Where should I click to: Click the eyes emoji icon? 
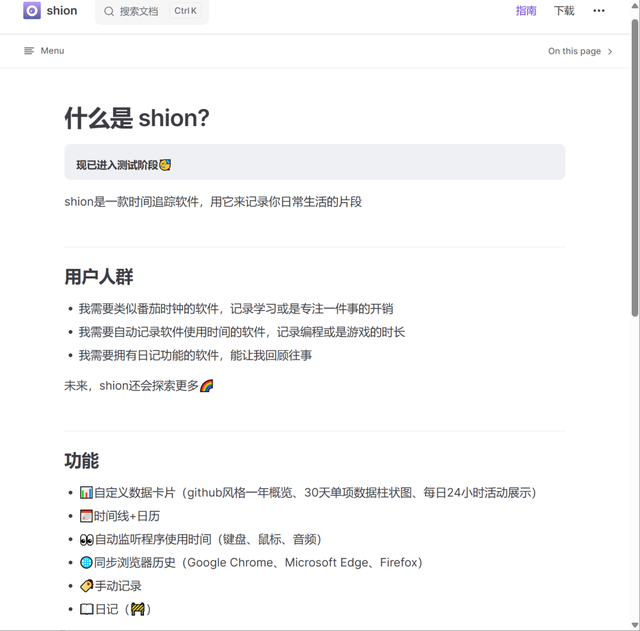point(87,540)
